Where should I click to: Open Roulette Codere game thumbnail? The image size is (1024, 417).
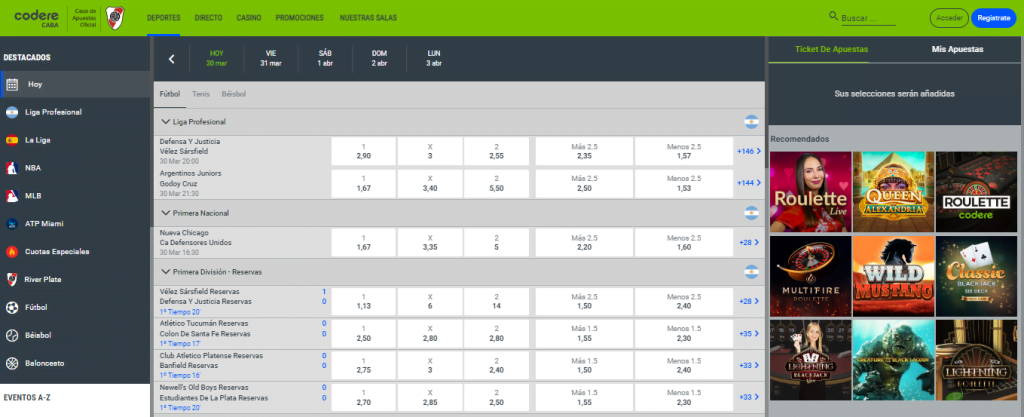click(x=976, y=192)
